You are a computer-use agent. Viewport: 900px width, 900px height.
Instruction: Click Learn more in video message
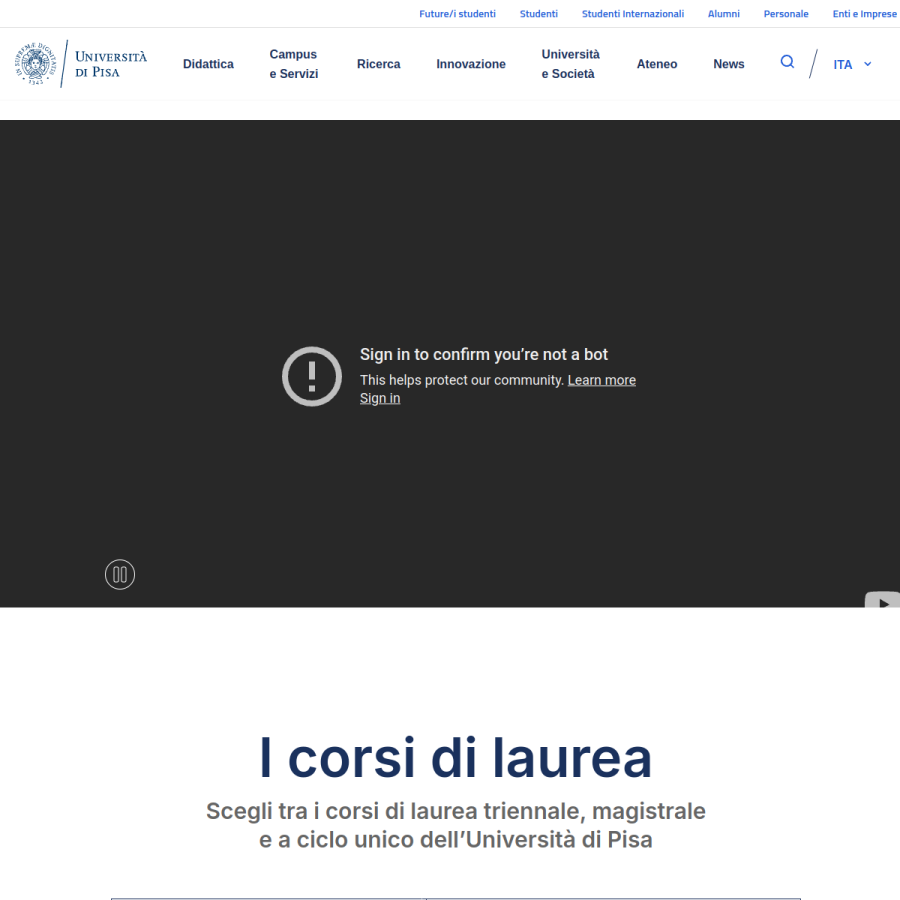coord(602,380)
